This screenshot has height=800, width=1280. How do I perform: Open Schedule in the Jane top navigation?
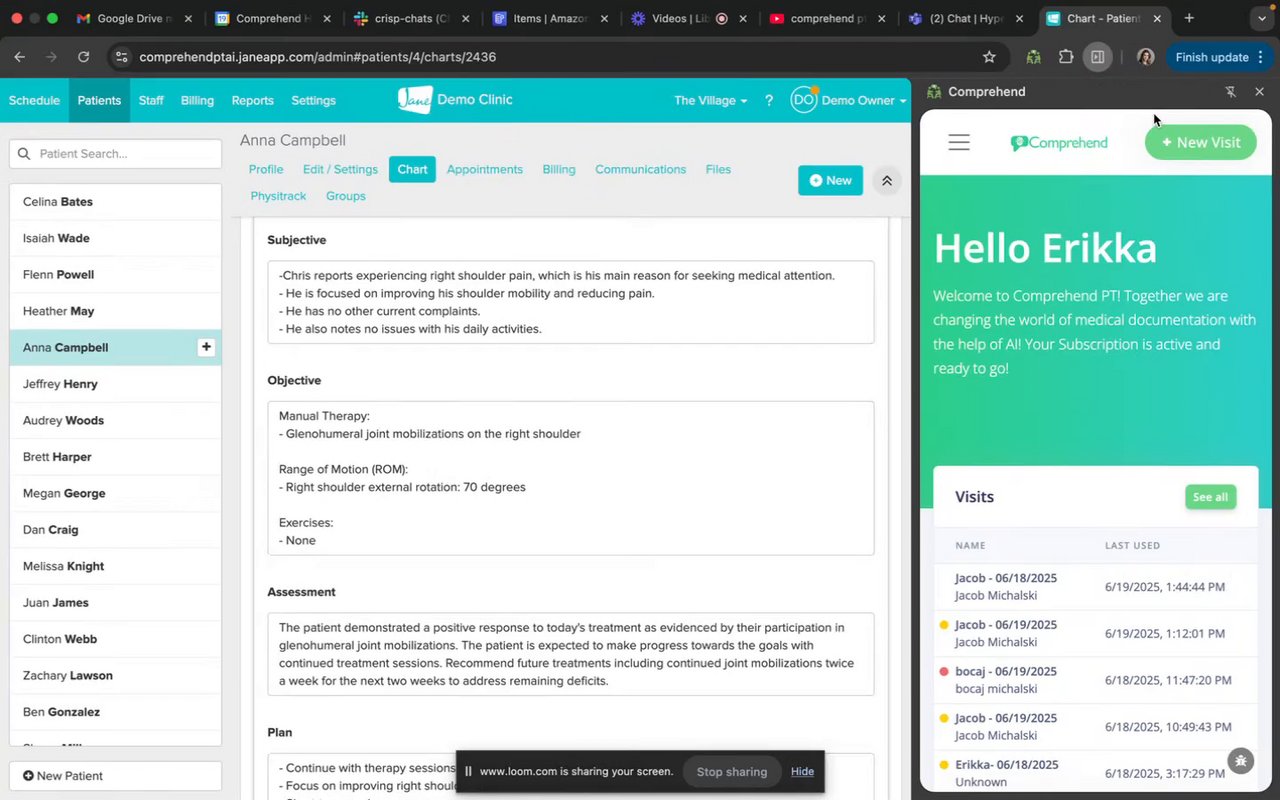coord(34,100)
